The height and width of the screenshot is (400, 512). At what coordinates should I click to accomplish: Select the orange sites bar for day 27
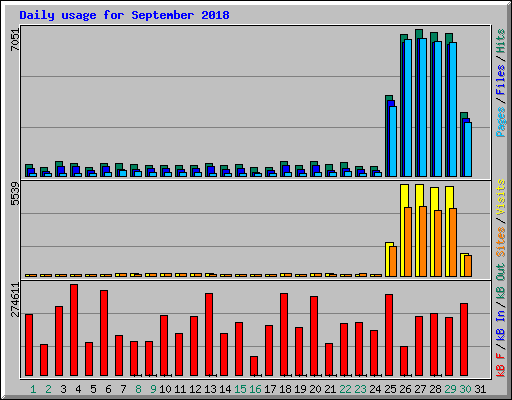click(x=423, y=241)
